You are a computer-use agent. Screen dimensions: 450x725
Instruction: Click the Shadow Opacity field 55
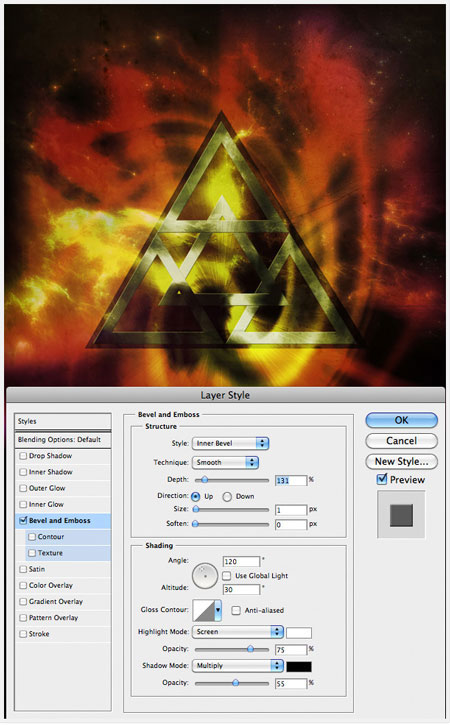pyautogui.click(x=291, y=683)
